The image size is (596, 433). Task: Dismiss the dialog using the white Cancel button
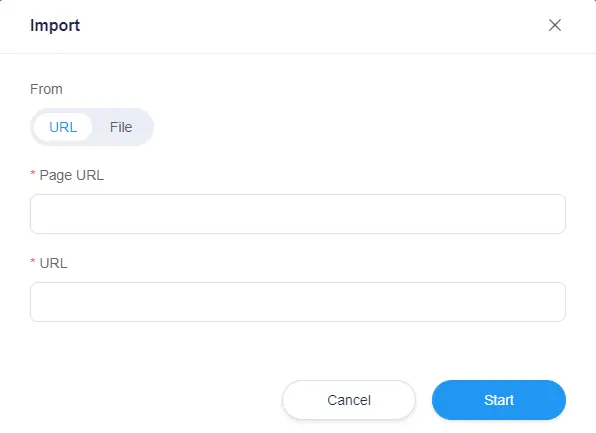point(349,400)
